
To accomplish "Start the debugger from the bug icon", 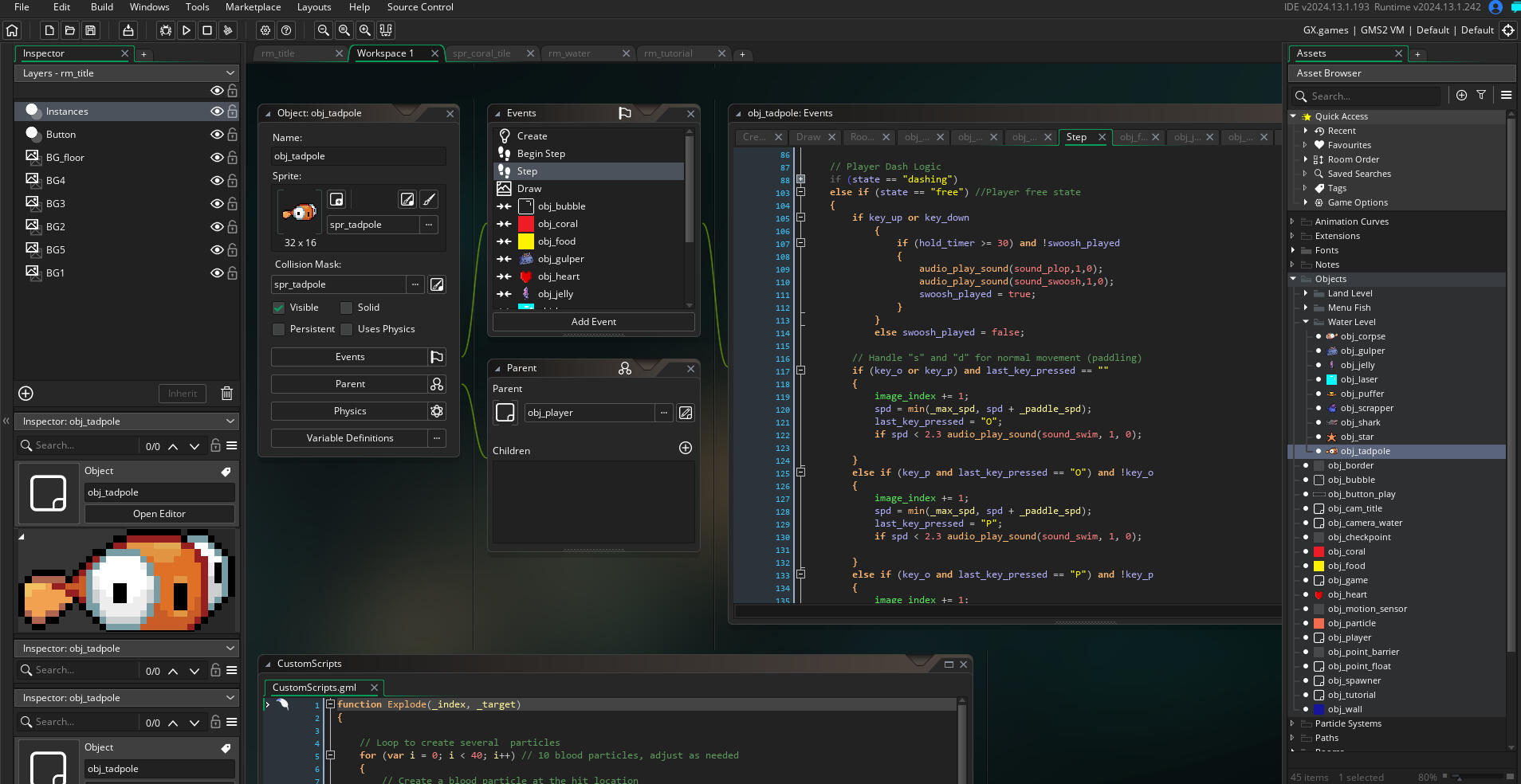I will tap(166, 30).
